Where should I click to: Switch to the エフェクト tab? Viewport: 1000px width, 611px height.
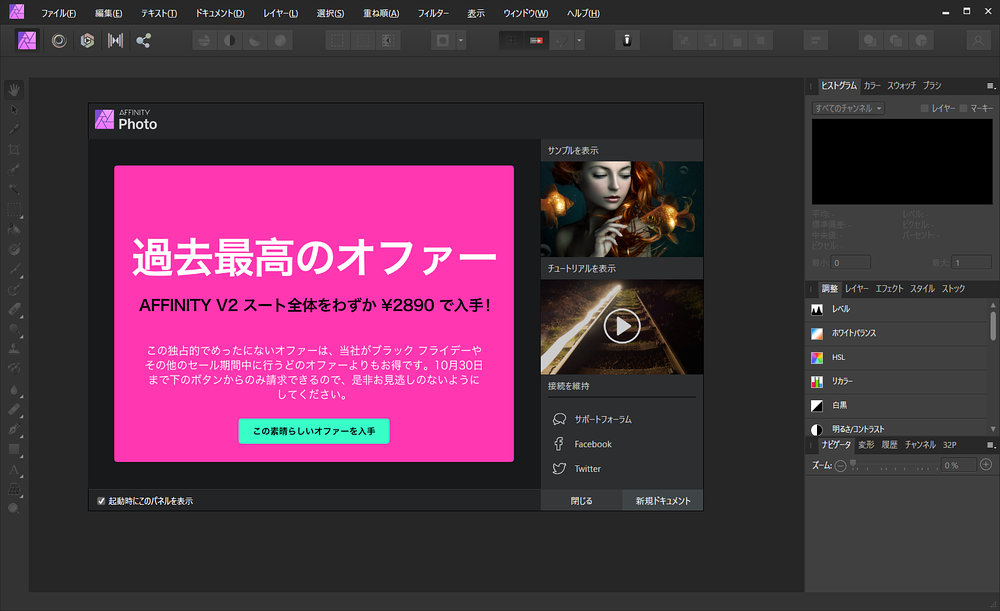889,289
